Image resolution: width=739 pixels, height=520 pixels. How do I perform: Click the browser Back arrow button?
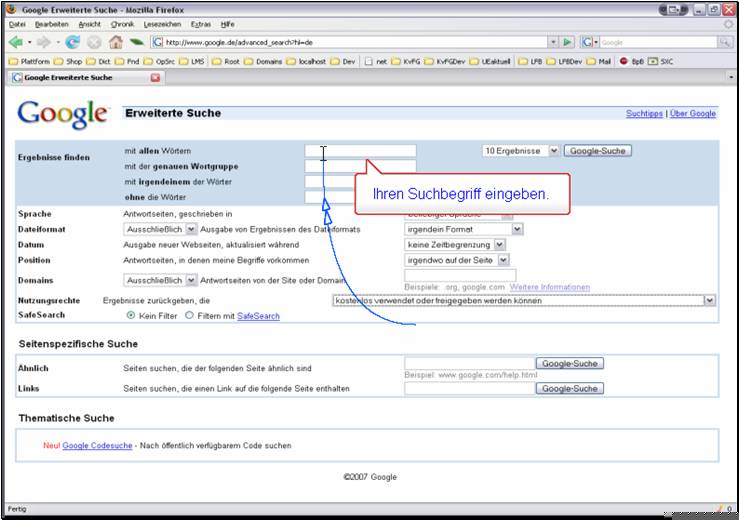coord(16,43)
